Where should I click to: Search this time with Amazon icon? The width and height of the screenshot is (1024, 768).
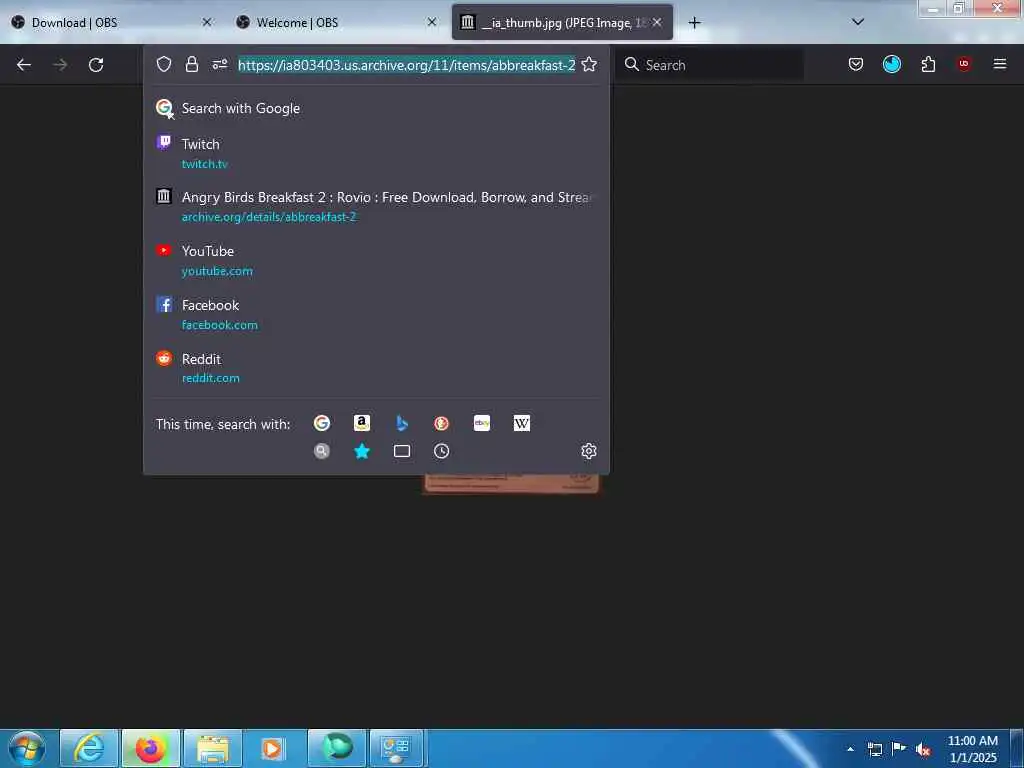point(362,423)
